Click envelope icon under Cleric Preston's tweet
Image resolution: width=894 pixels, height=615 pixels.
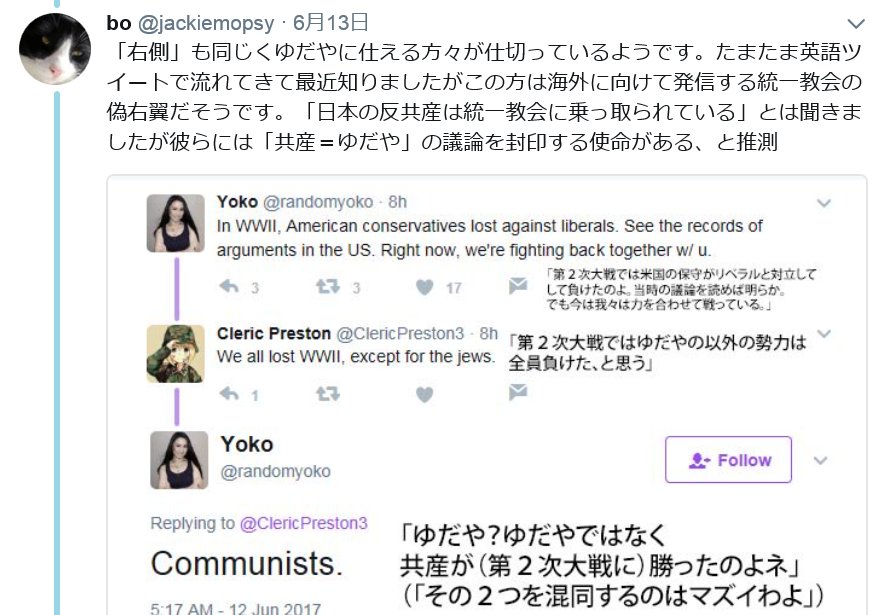pyautogui.click(x=518, y=392)
